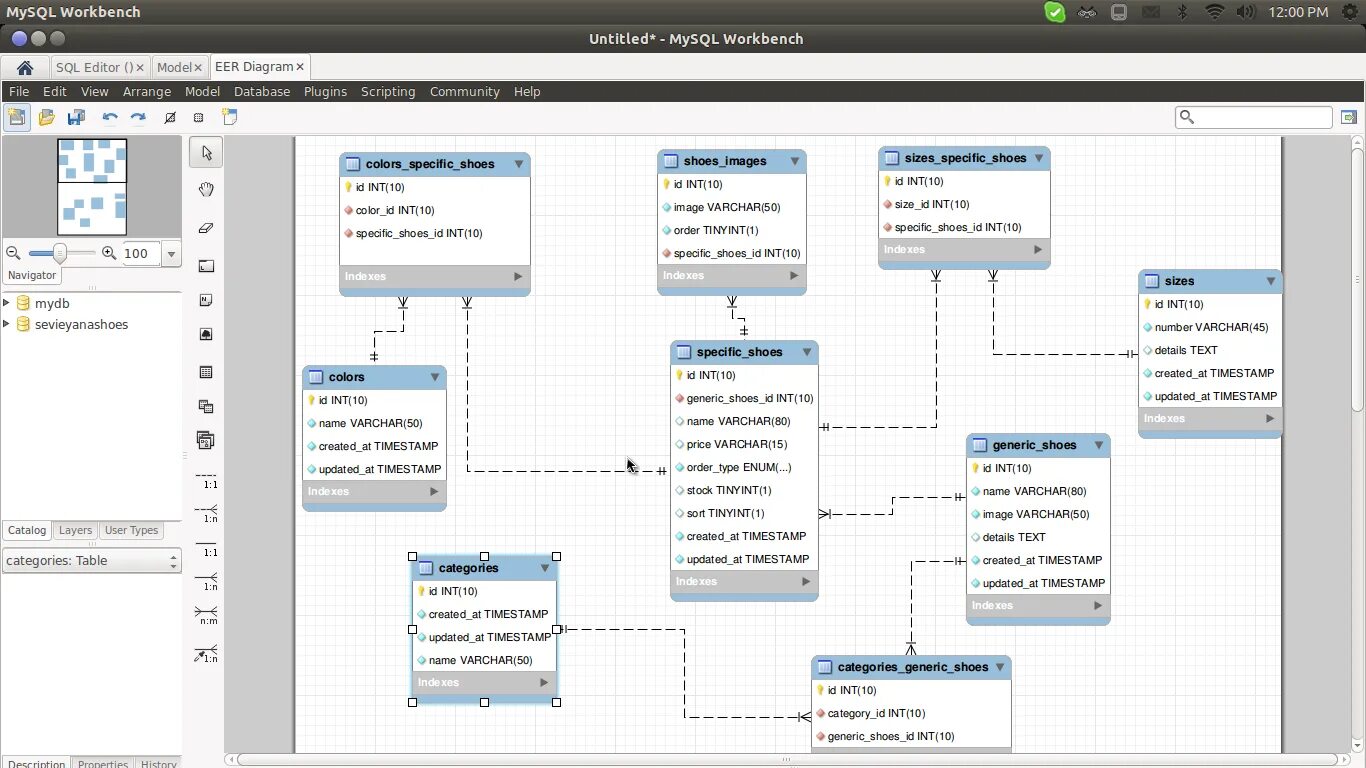Open the File menu
Viewport: 1366px width, 768px height.
tap(19, 91)
